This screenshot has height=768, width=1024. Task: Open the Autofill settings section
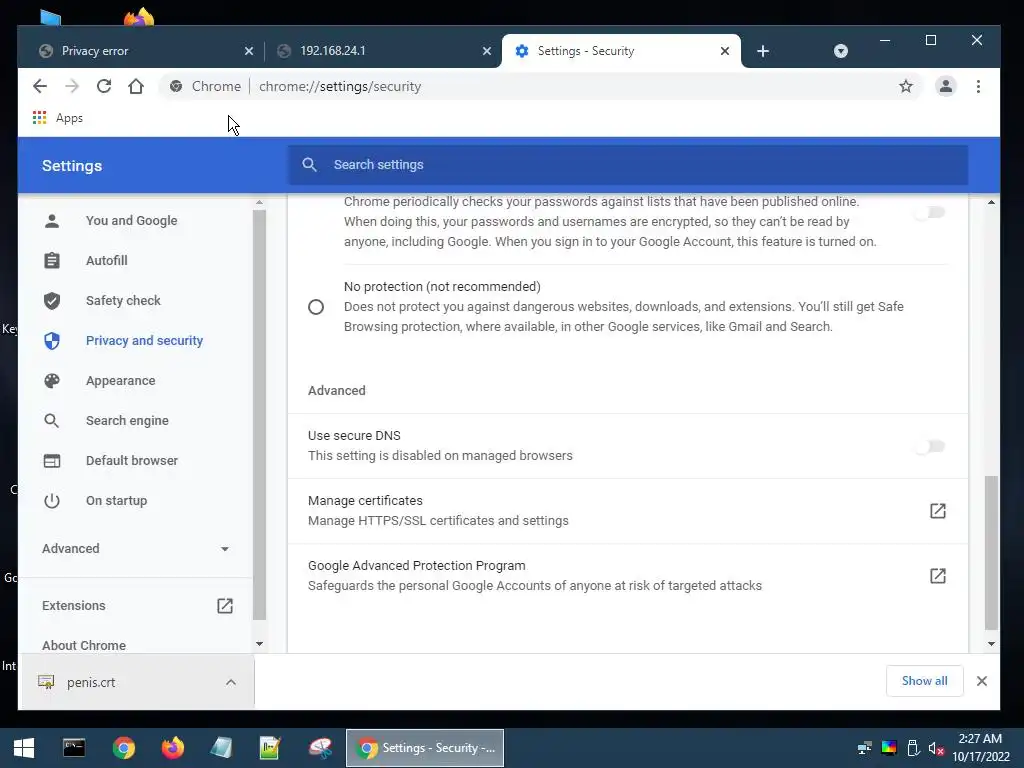[x=106, y=261]
